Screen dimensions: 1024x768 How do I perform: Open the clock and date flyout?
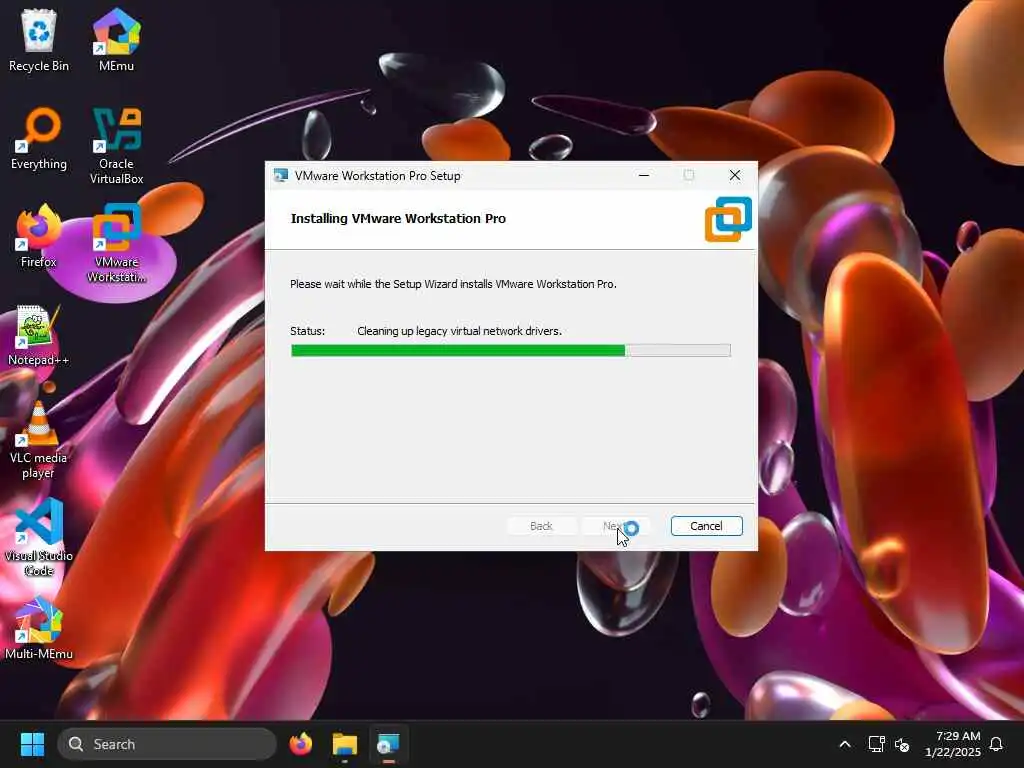click(x=952, y=744)
